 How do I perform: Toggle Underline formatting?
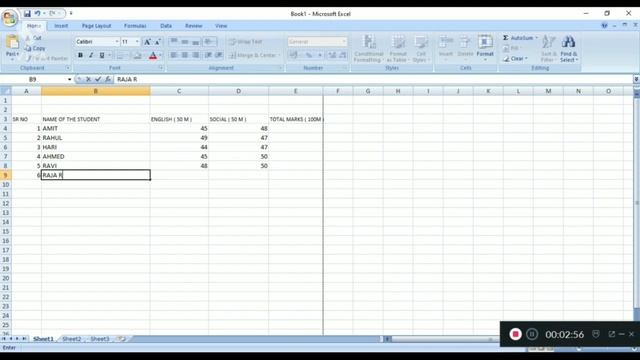(x=102, y=55)
